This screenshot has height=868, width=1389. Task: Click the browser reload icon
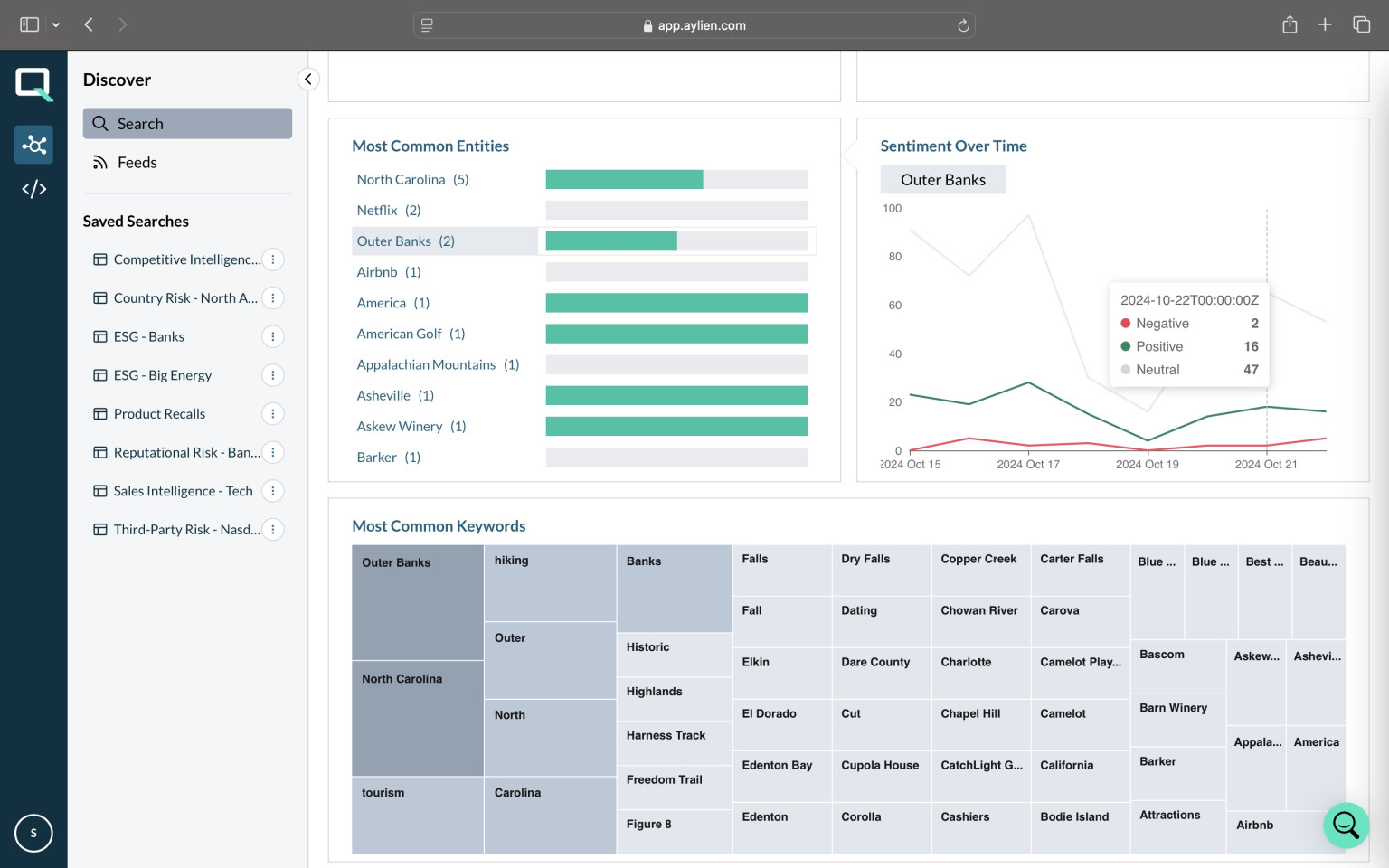click(x=963, y=25)
